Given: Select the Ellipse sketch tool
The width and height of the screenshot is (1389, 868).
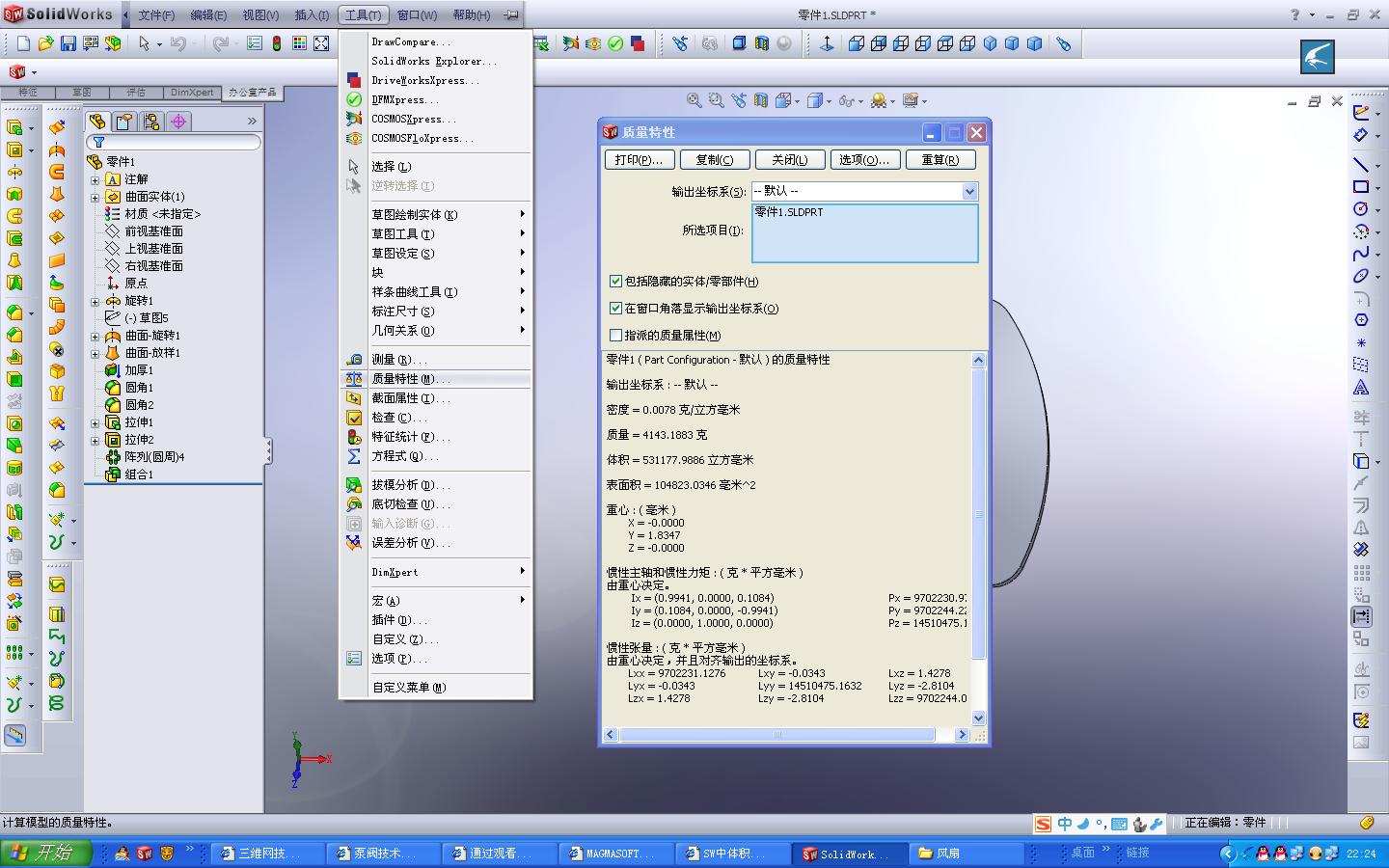Looking at the screenshot, I should click(x=1361, y=276).
